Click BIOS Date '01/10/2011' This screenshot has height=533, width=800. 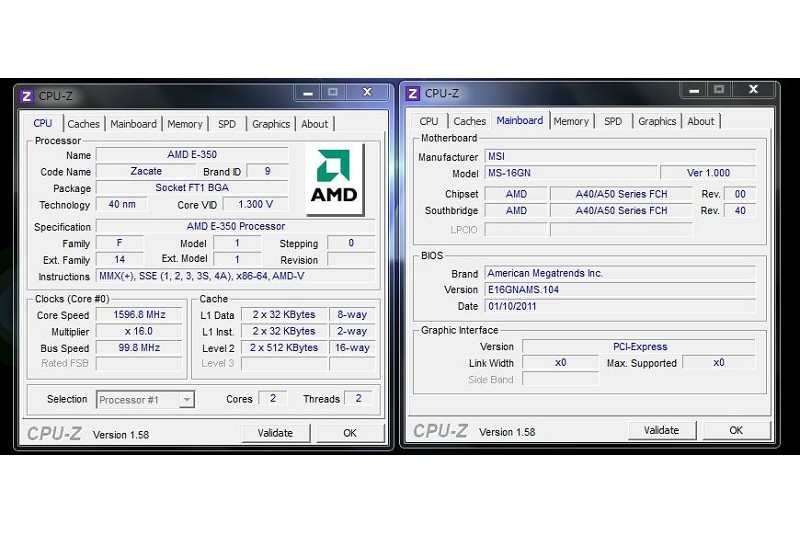click(620, 307)
